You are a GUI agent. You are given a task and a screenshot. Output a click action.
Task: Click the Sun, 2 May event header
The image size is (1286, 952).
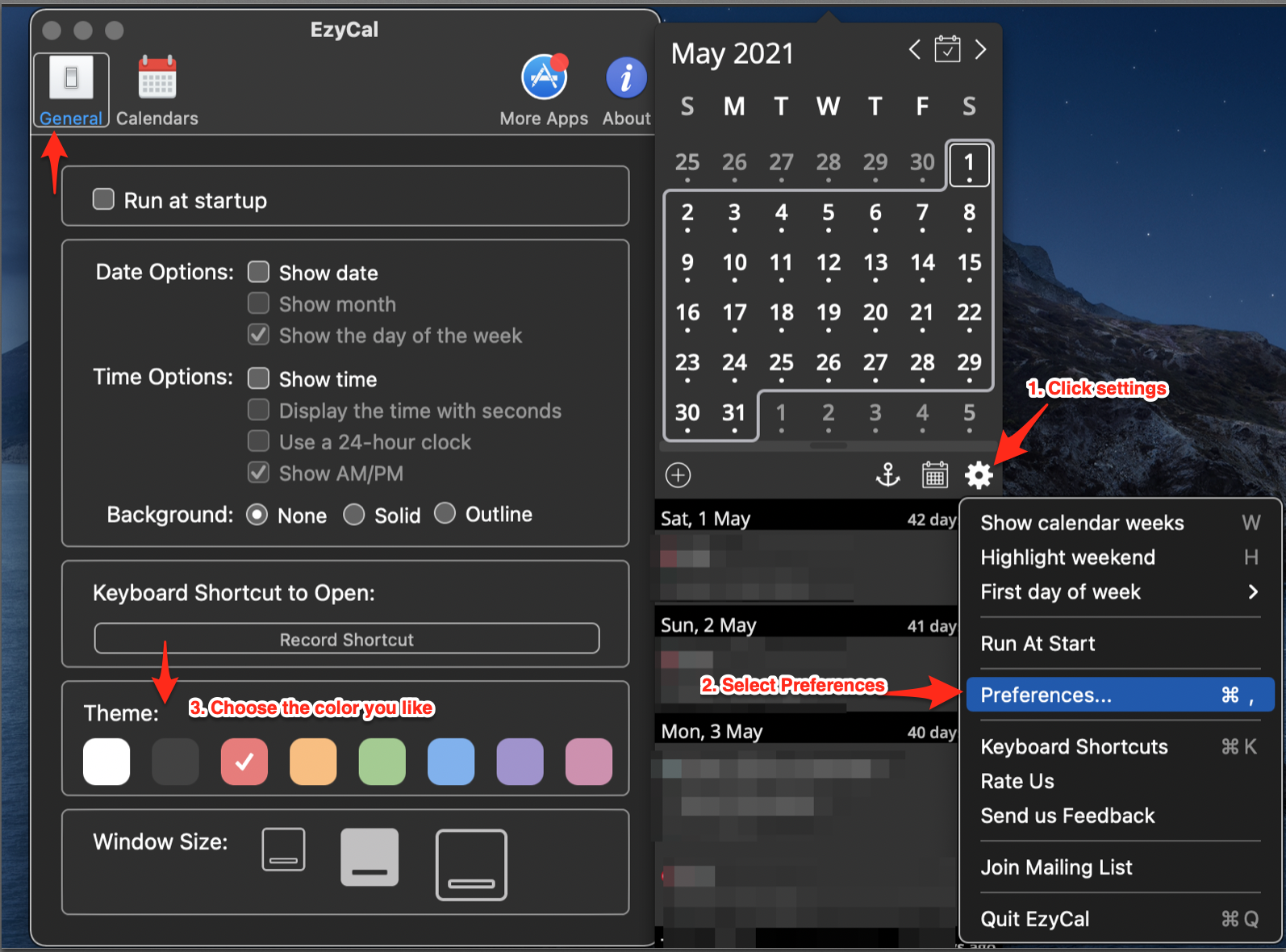click(807, 625)
